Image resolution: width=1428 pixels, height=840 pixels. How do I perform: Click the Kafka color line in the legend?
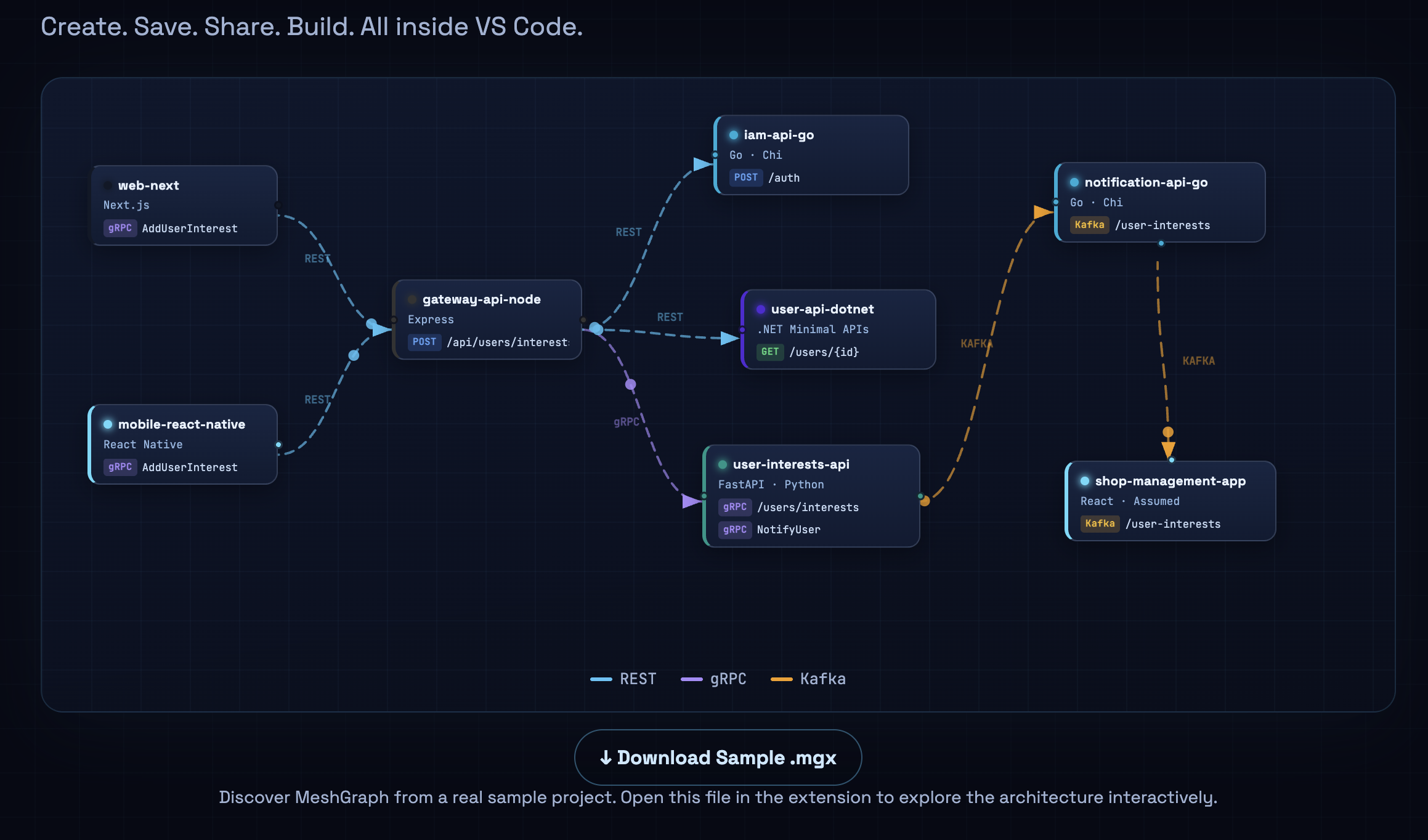[x=781, y=679]
